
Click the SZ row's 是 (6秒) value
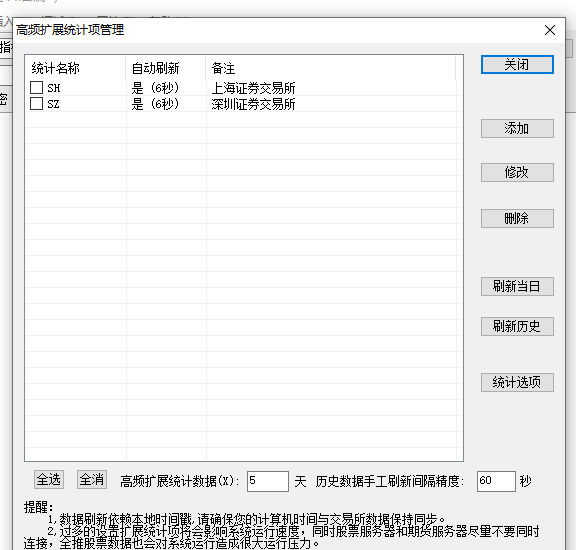point(155,104)
